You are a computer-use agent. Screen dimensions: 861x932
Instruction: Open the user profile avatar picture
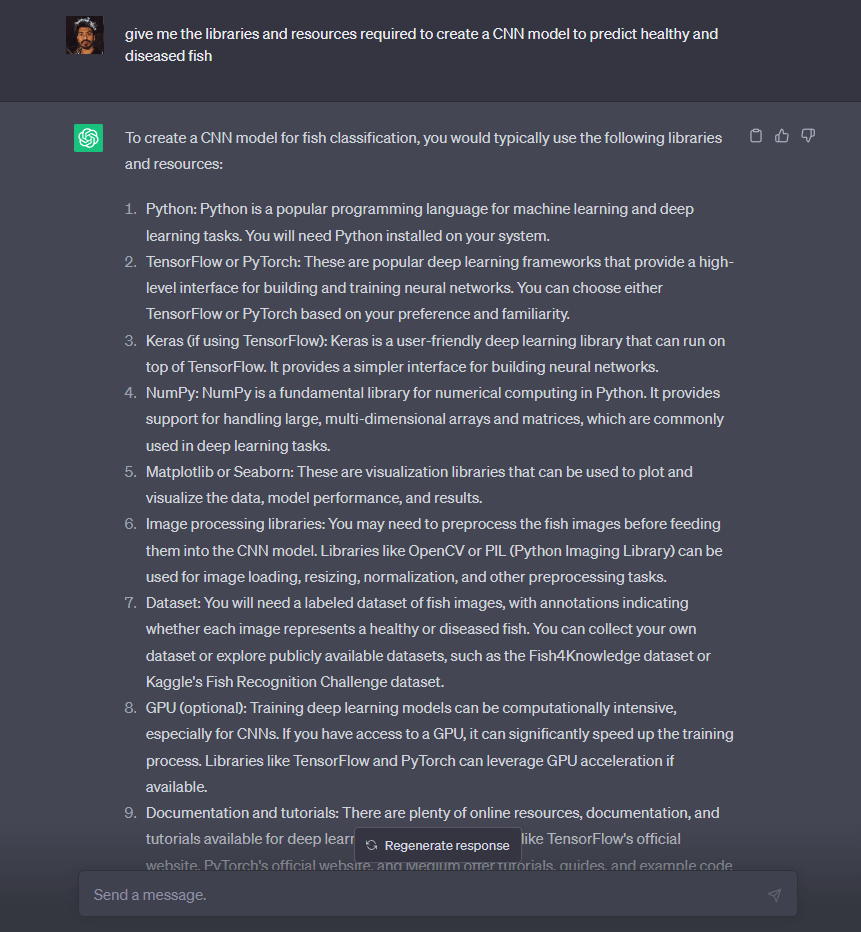(x=85, y=35)
